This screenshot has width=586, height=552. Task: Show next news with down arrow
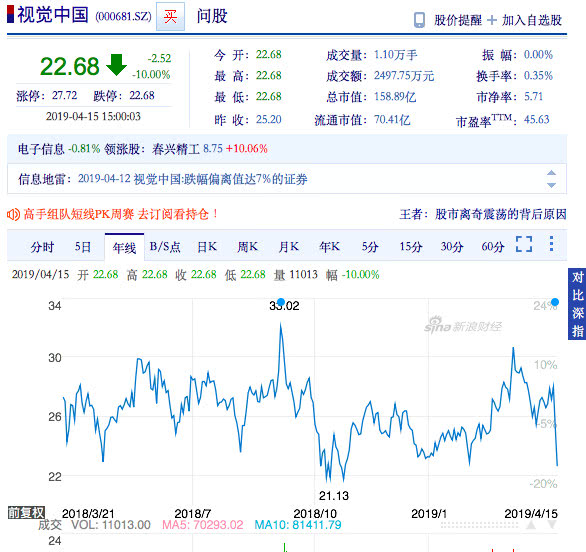pyautogui.click(x=551, y=185)
